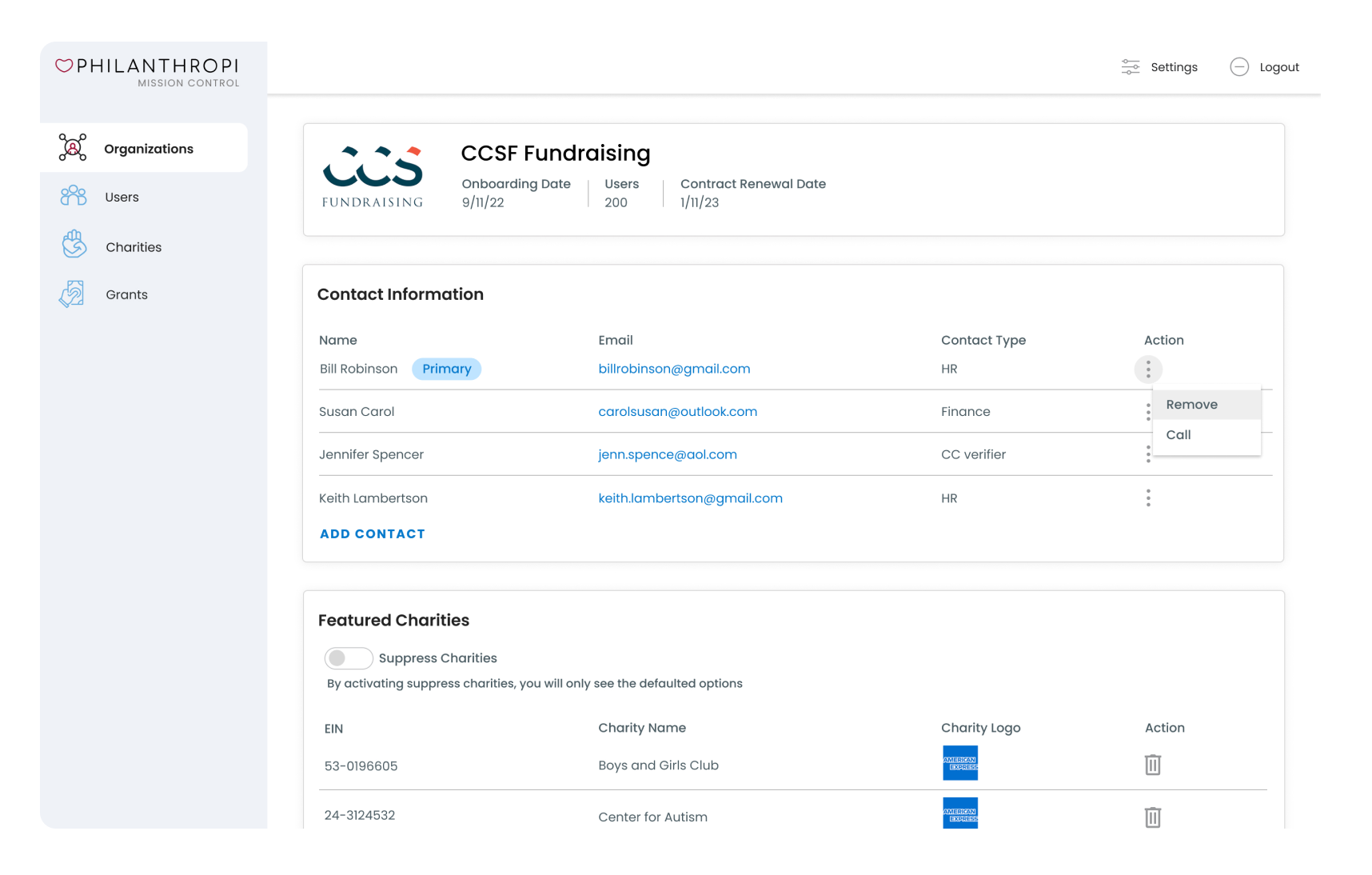
Task: Click the Logout circle icon
Action: click(1240, 66)
